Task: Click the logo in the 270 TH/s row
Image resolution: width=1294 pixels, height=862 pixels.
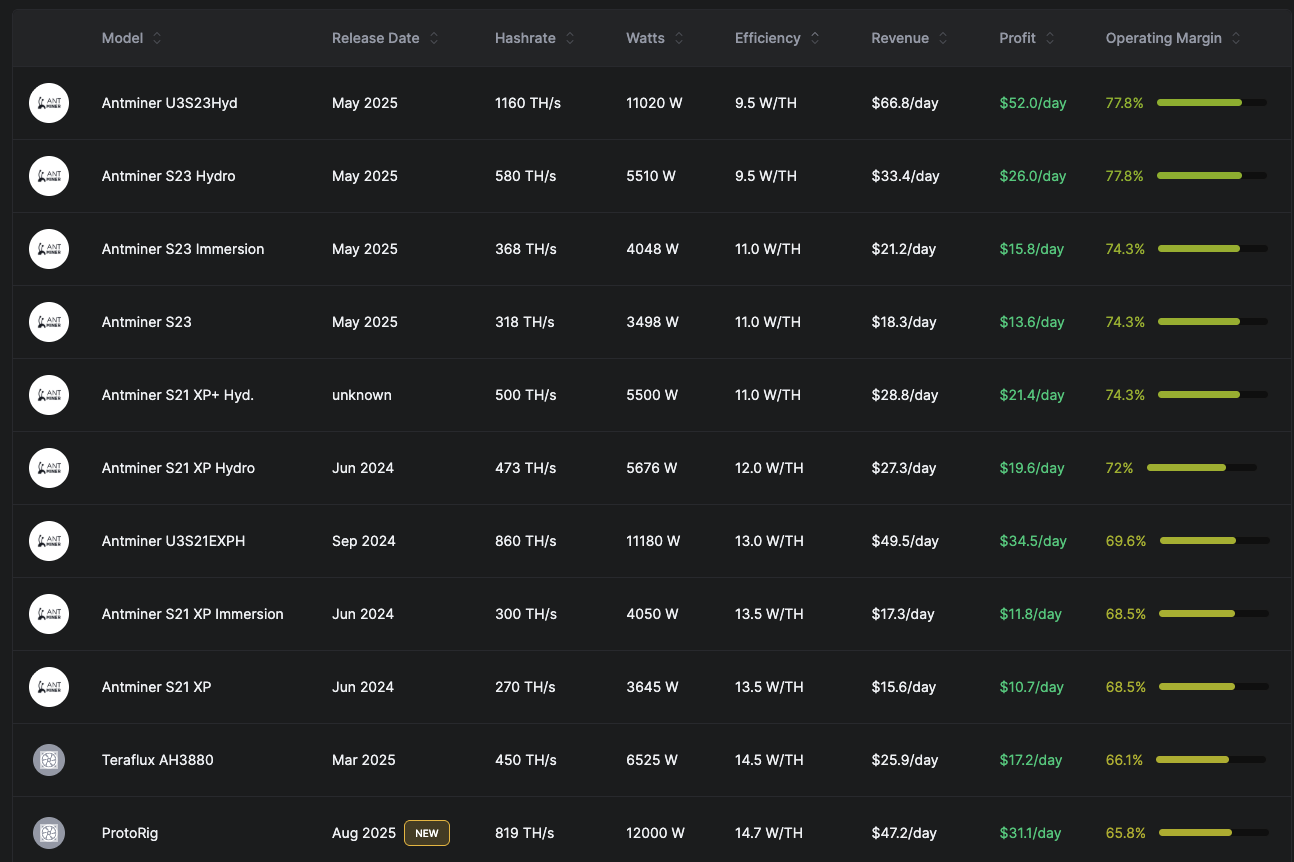Action: point(49,687)
